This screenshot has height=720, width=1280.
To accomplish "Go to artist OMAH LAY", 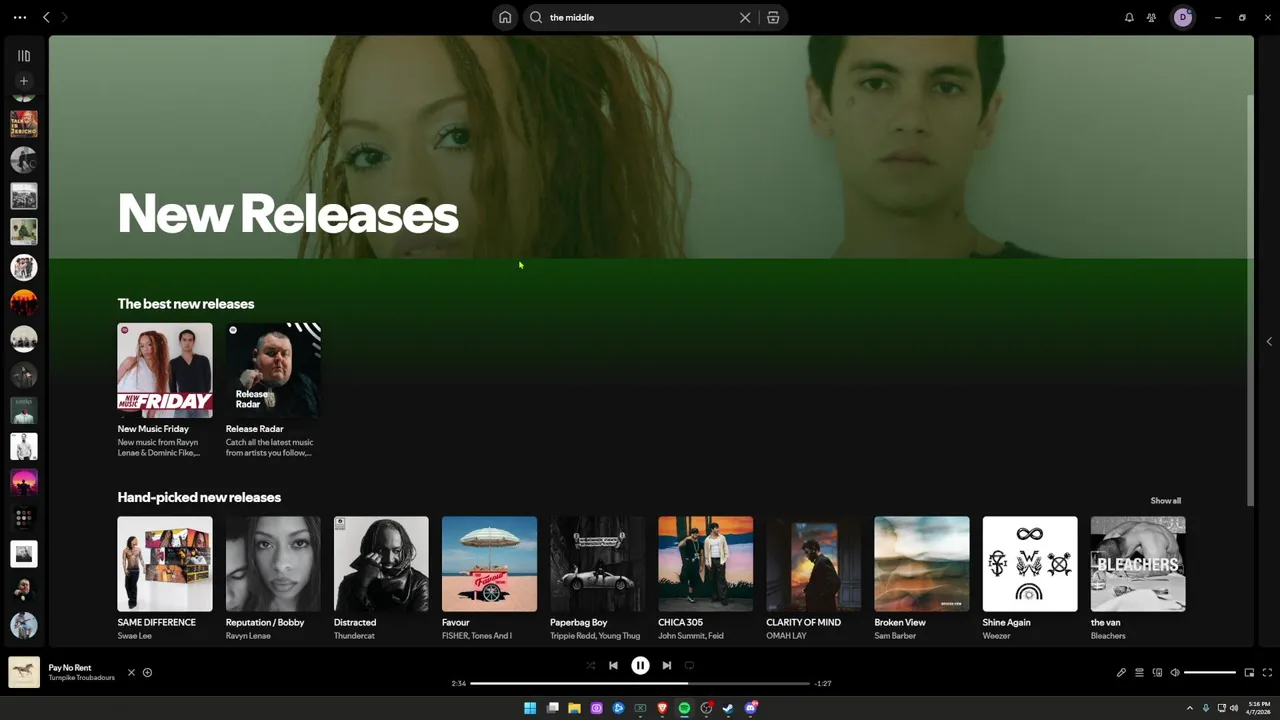I will point(786,636).
